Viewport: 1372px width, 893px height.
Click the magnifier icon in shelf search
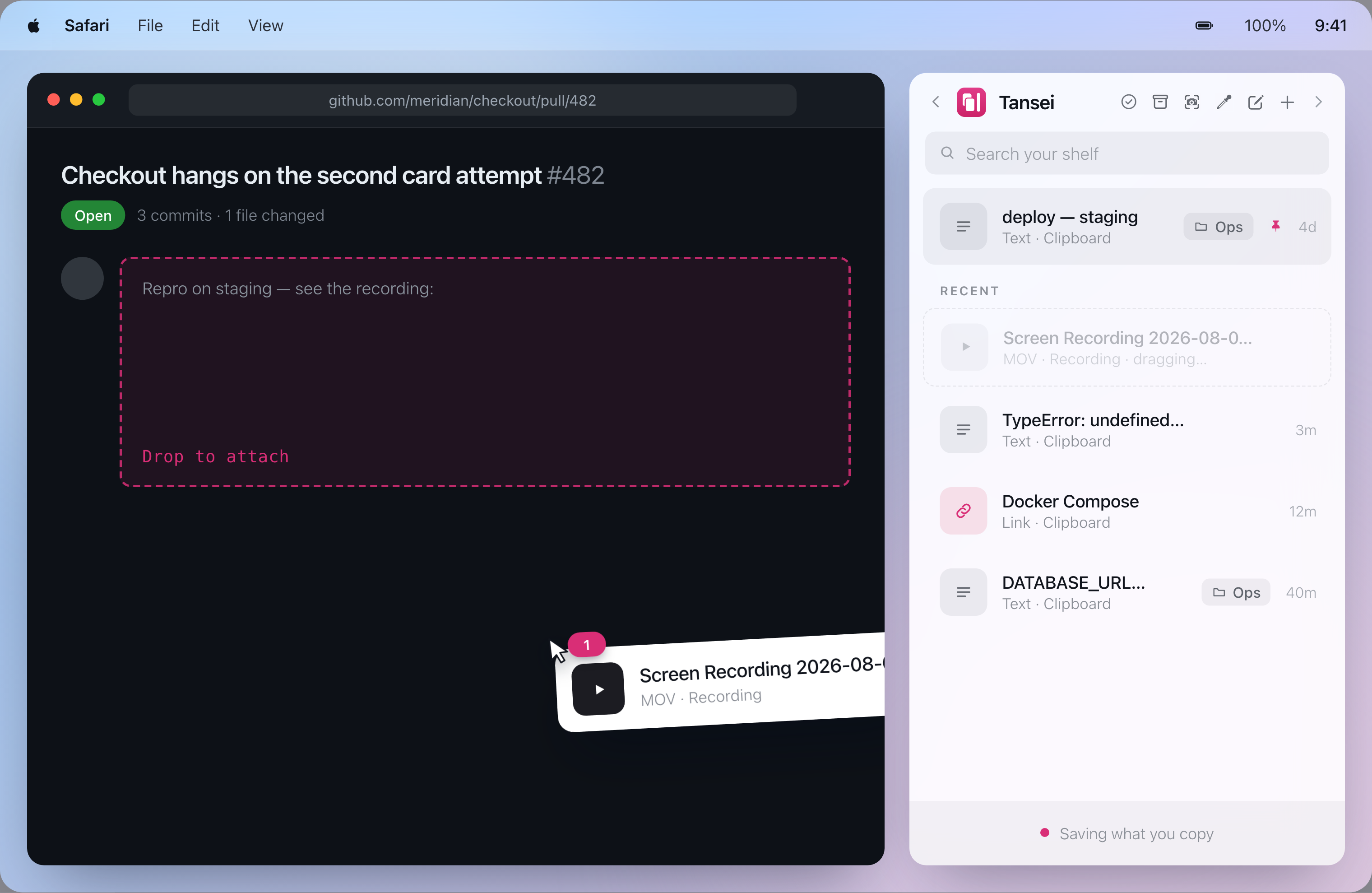pos(947,153)
